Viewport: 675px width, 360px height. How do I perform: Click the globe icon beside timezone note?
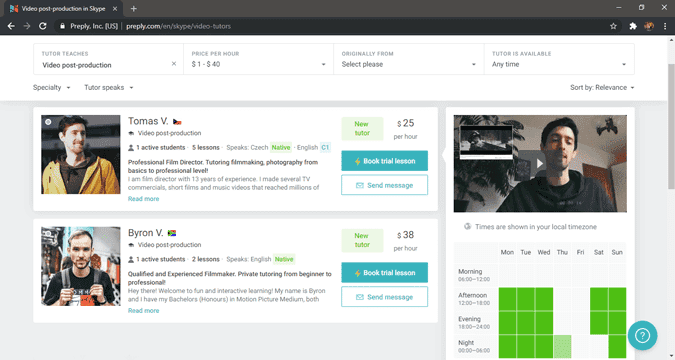click(468, 227)
